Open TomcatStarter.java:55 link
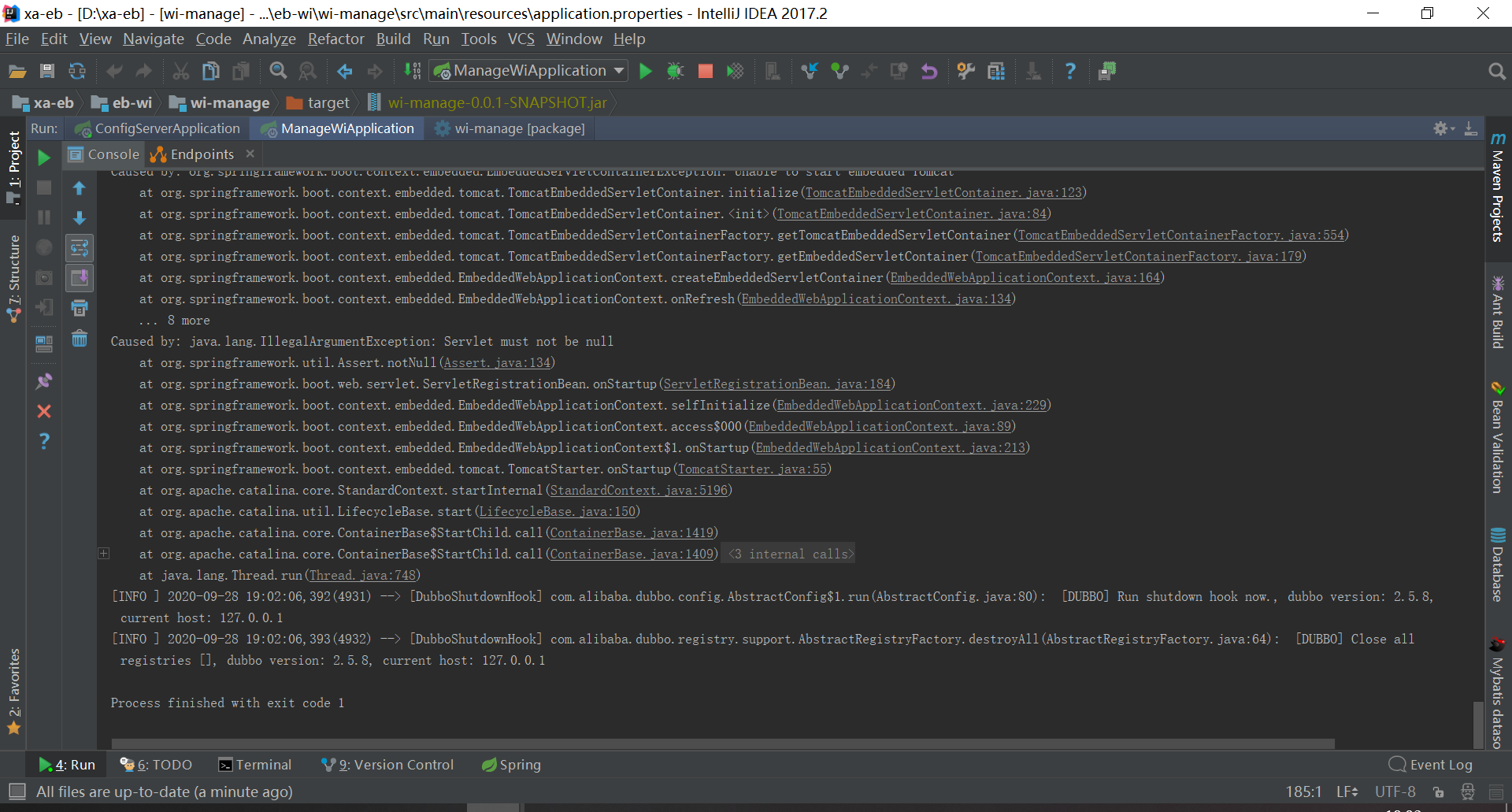The width and height of the screenshot is (1512, 812). click(752, 469)
